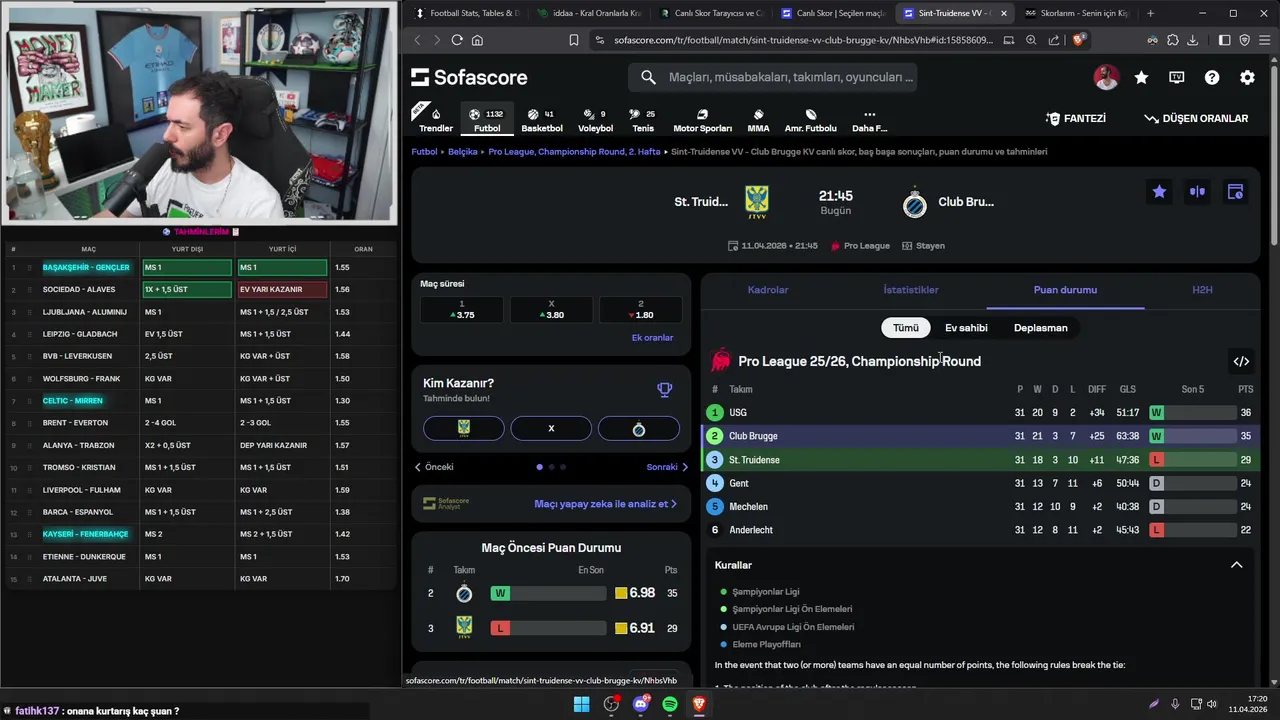Open the FANTEZİ section
The width and height of the screenshot is (1280, 720).
1076,118
